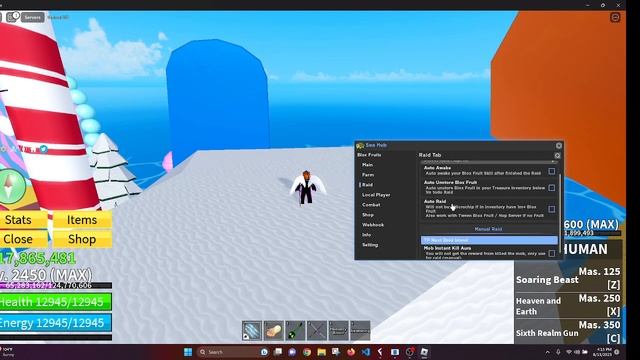Viewport: 640px width, 360px height.
Task: Enable the Auto Awake checkbox
Action: (x=551, y=171)
